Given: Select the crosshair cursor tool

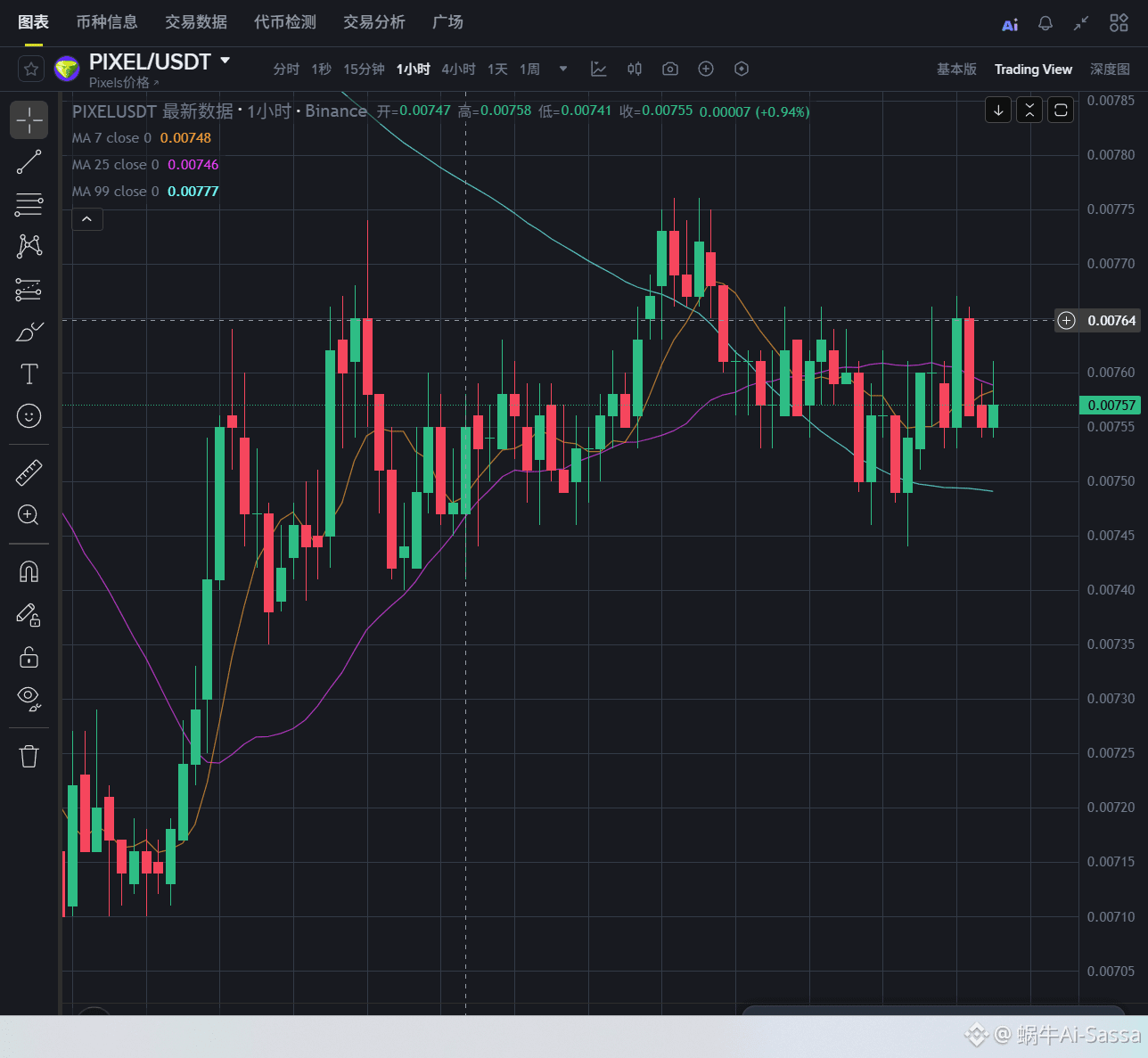Looking at the screenshot, I should click(29, 119).
